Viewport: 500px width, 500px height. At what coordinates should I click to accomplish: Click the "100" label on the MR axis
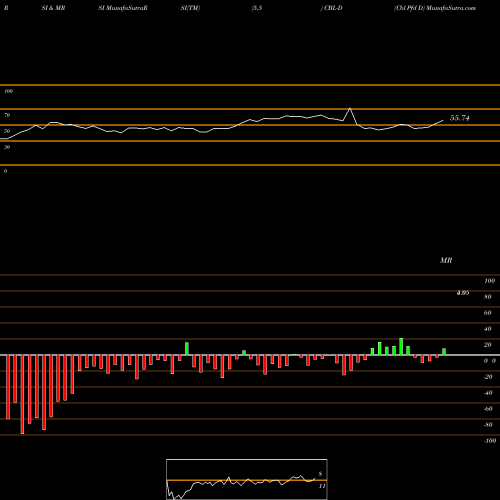tap(489, 281)
